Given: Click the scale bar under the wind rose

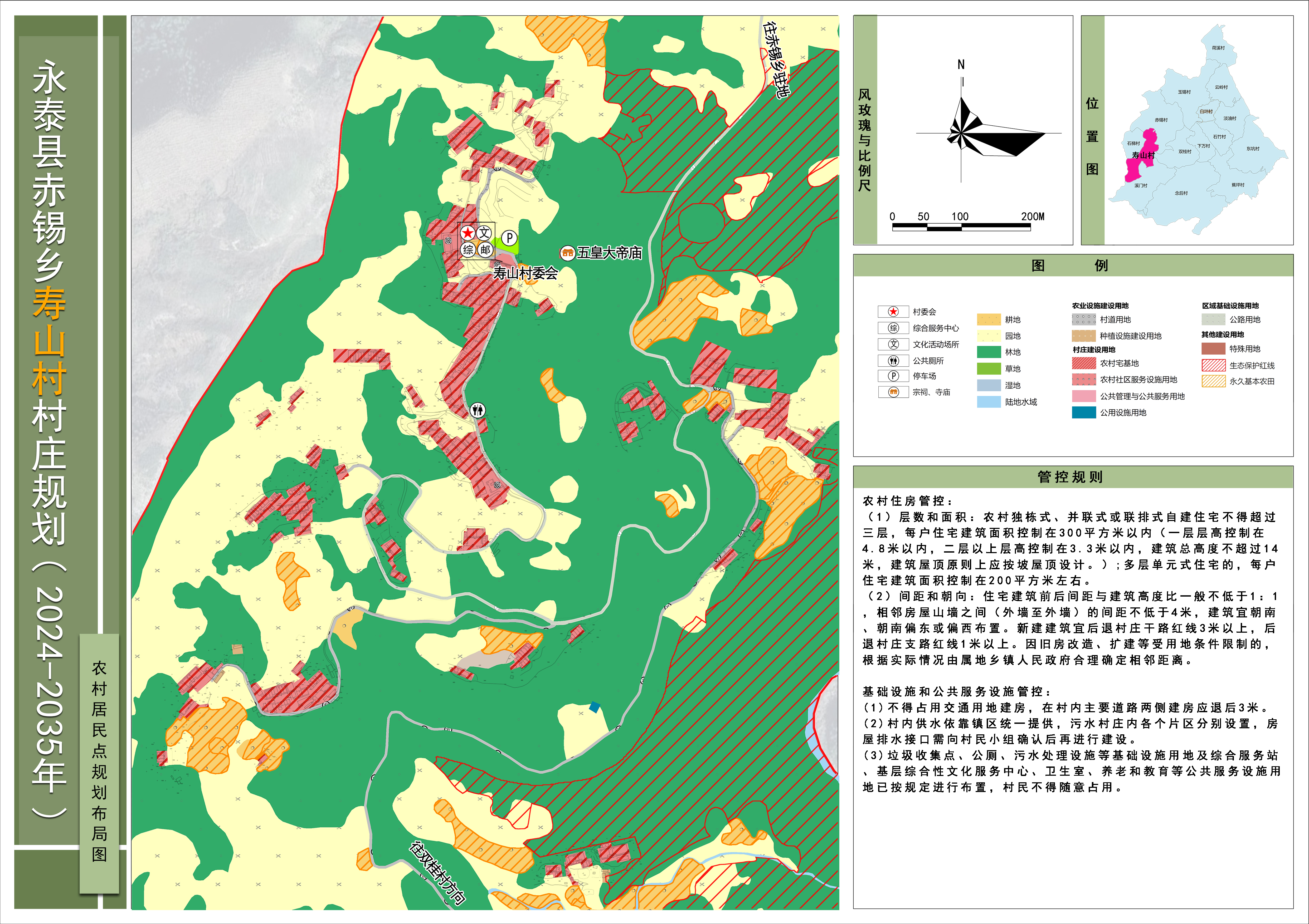Looking at the screenshot, I should [x=961, y=227].
